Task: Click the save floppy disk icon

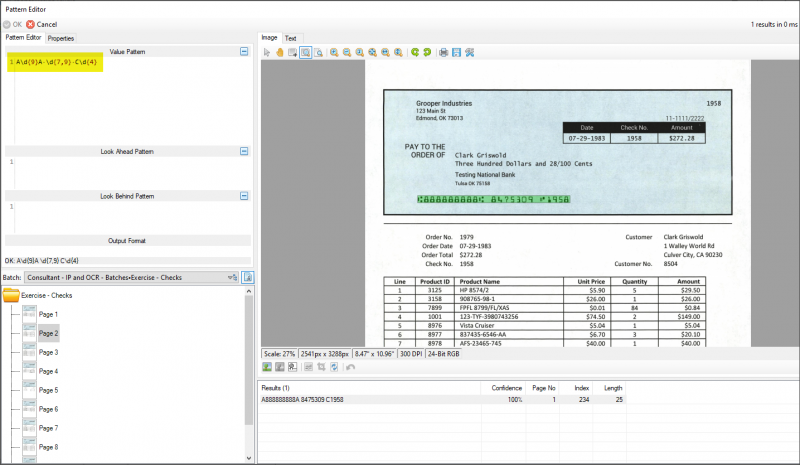Action: coord(456,52)
